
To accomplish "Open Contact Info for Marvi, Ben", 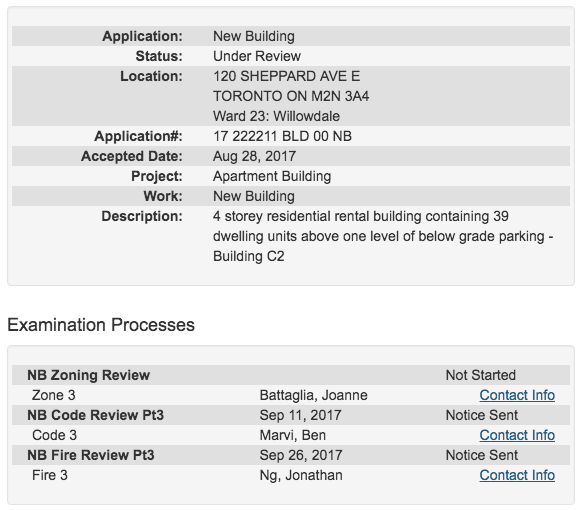I will pos(517,435).
